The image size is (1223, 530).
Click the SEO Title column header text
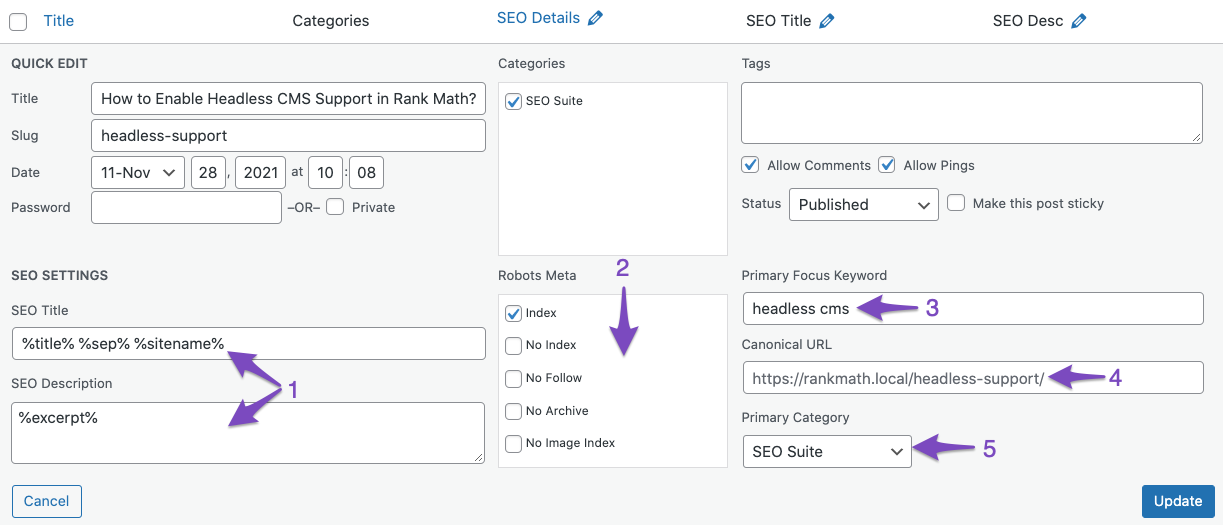pyautogui.click(x=779, y=21)
